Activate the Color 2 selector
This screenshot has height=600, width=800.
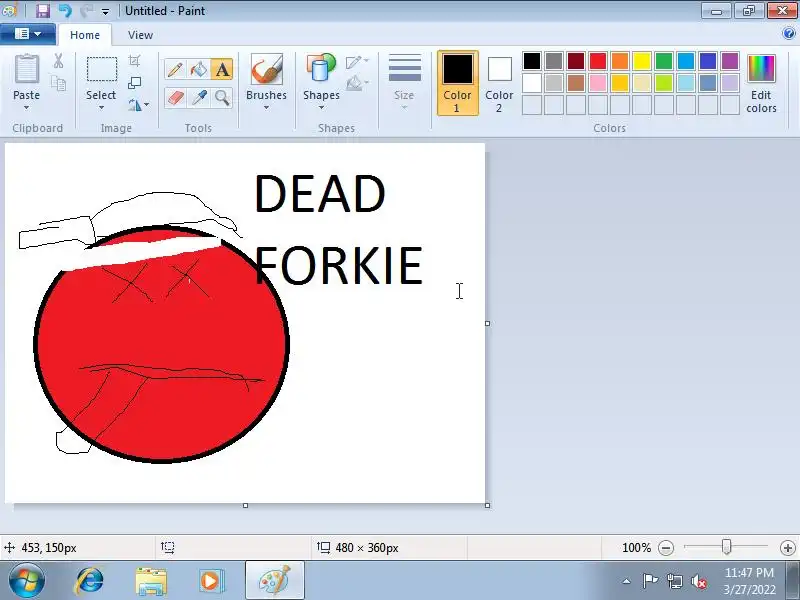[x=499, y=83]
